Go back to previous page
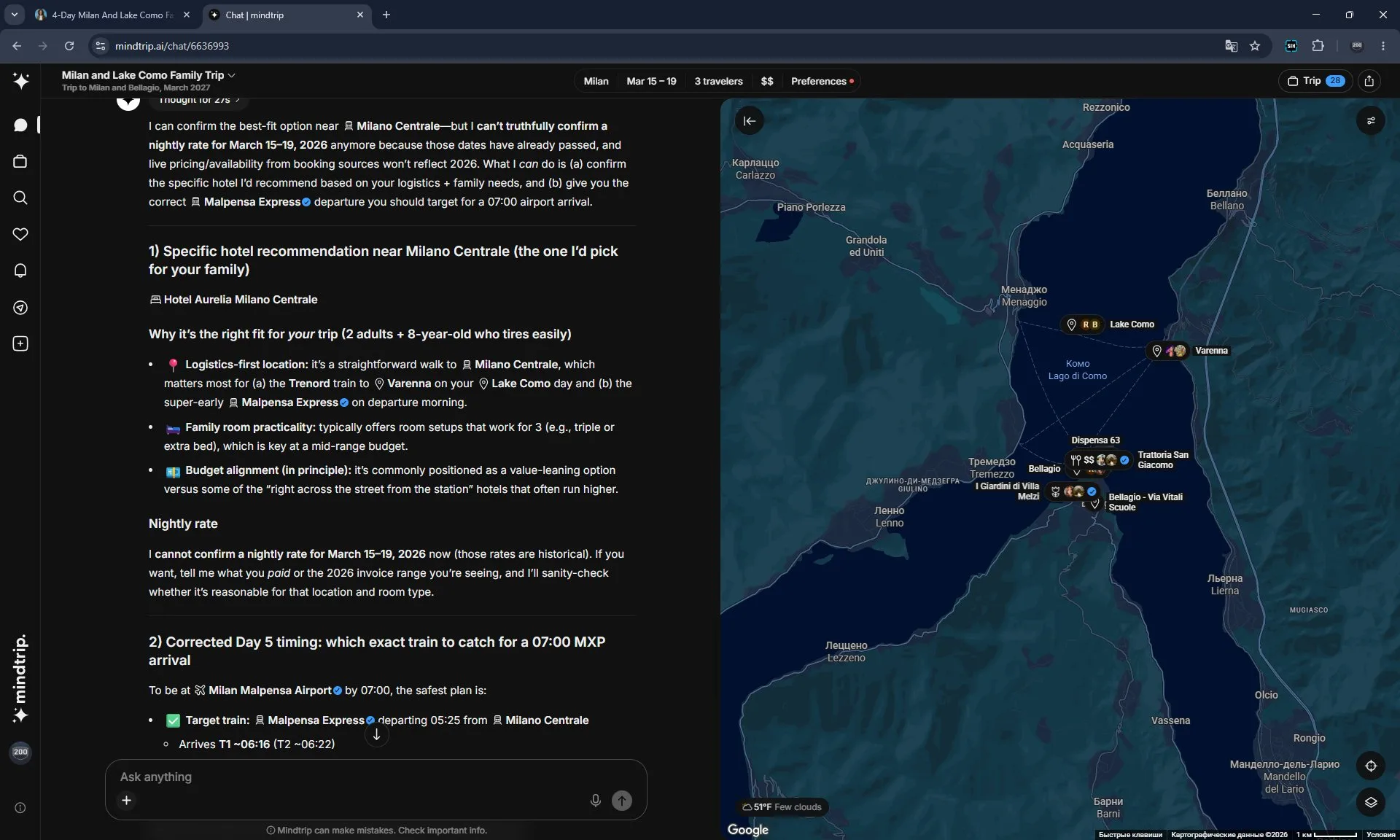The height and width of the screenshot is (840, 1400). click(17, 46)
